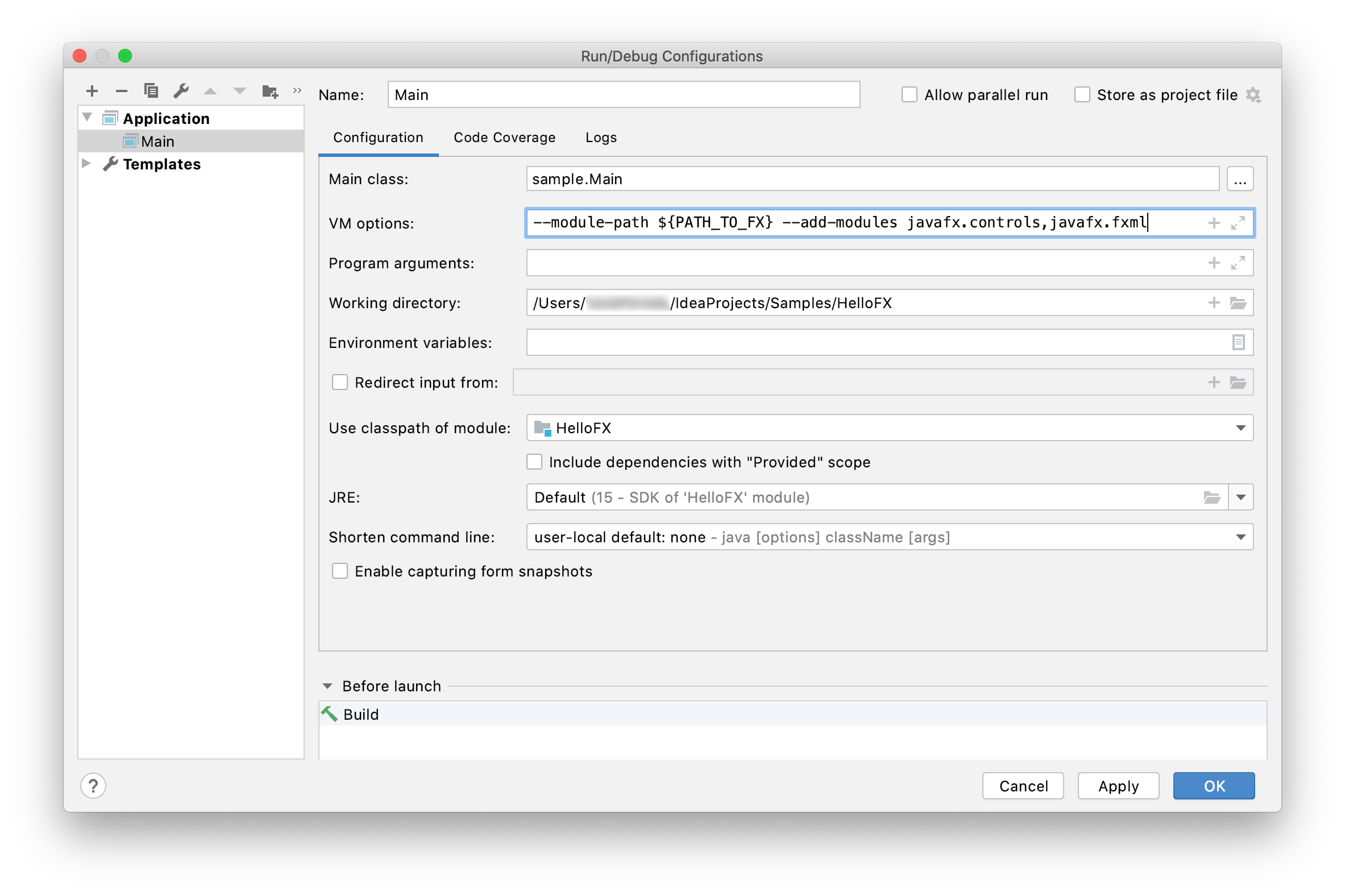Click the Cancel button
This screenshot has height=896, width=1345.
point(1023,786)
